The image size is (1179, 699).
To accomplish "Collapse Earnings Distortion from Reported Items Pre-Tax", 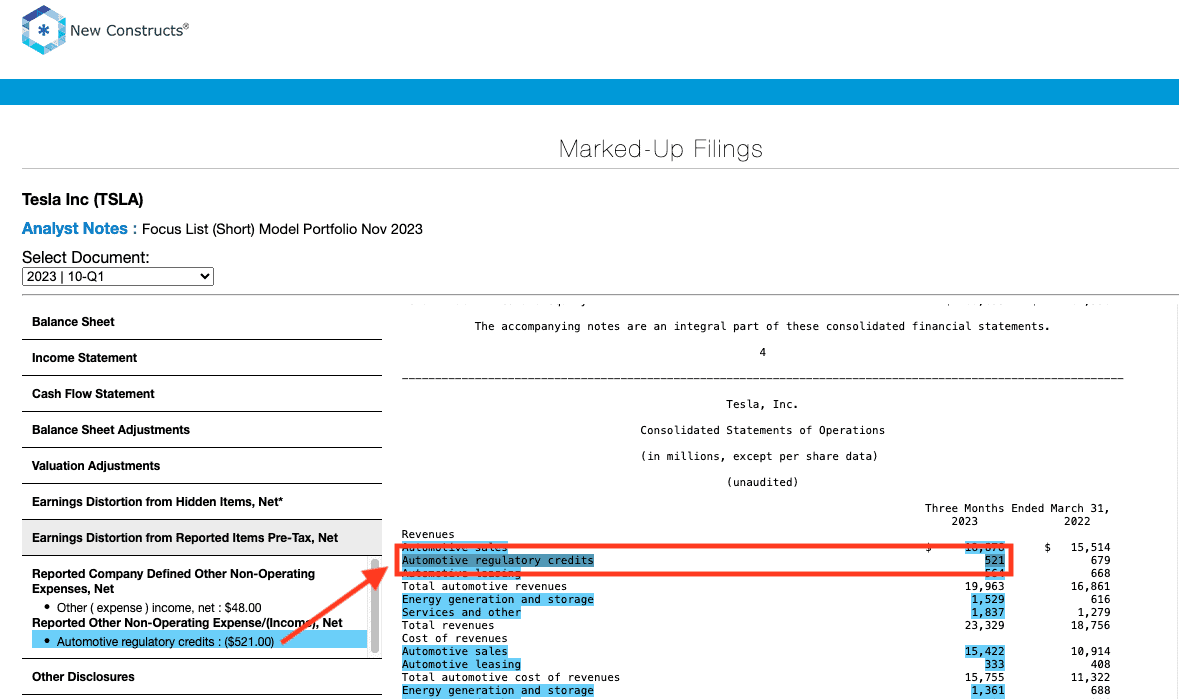I will pos(202,538).
